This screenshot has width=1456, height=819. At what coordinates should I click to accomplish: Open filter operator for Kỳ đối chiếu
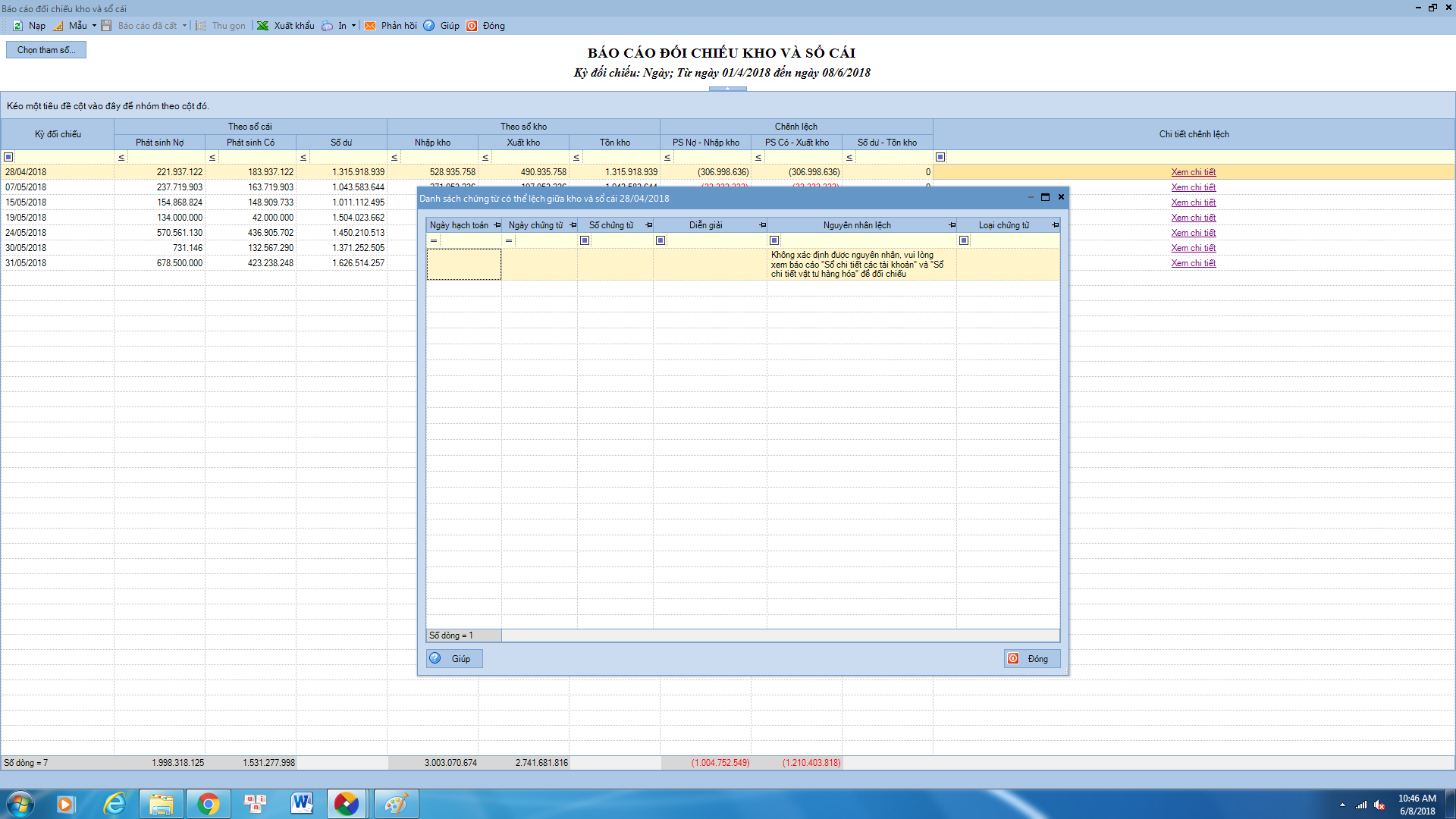(8, 157)
